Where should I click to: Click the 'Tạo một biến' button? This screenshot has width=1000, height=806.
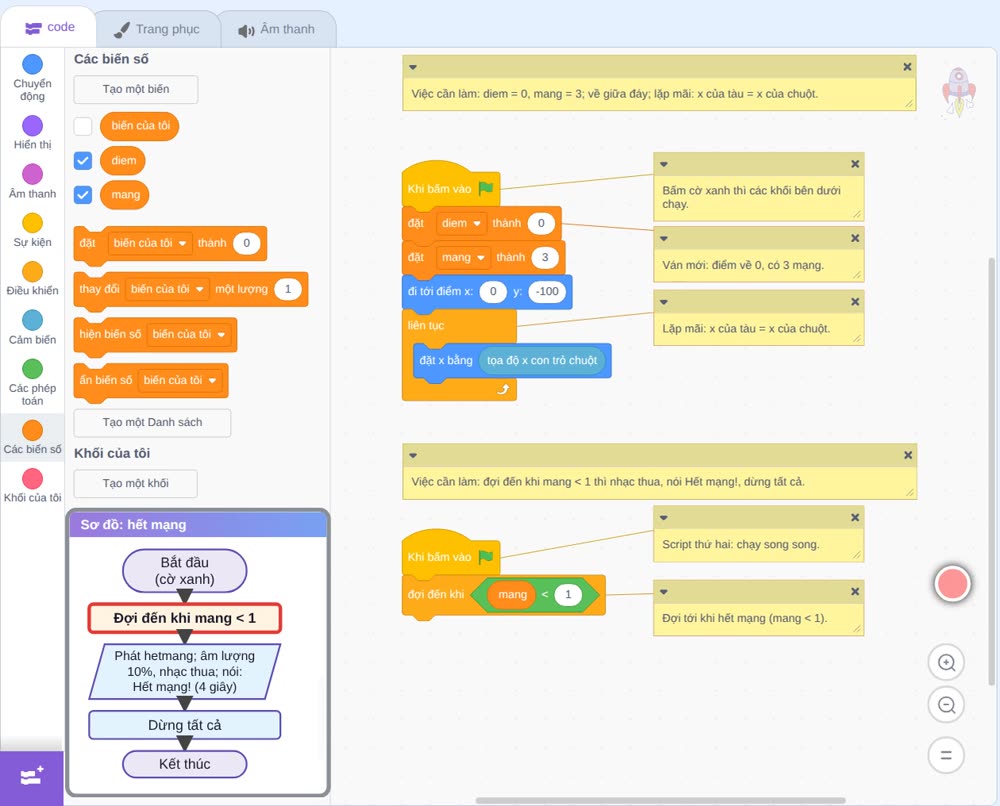coord(136,89)
